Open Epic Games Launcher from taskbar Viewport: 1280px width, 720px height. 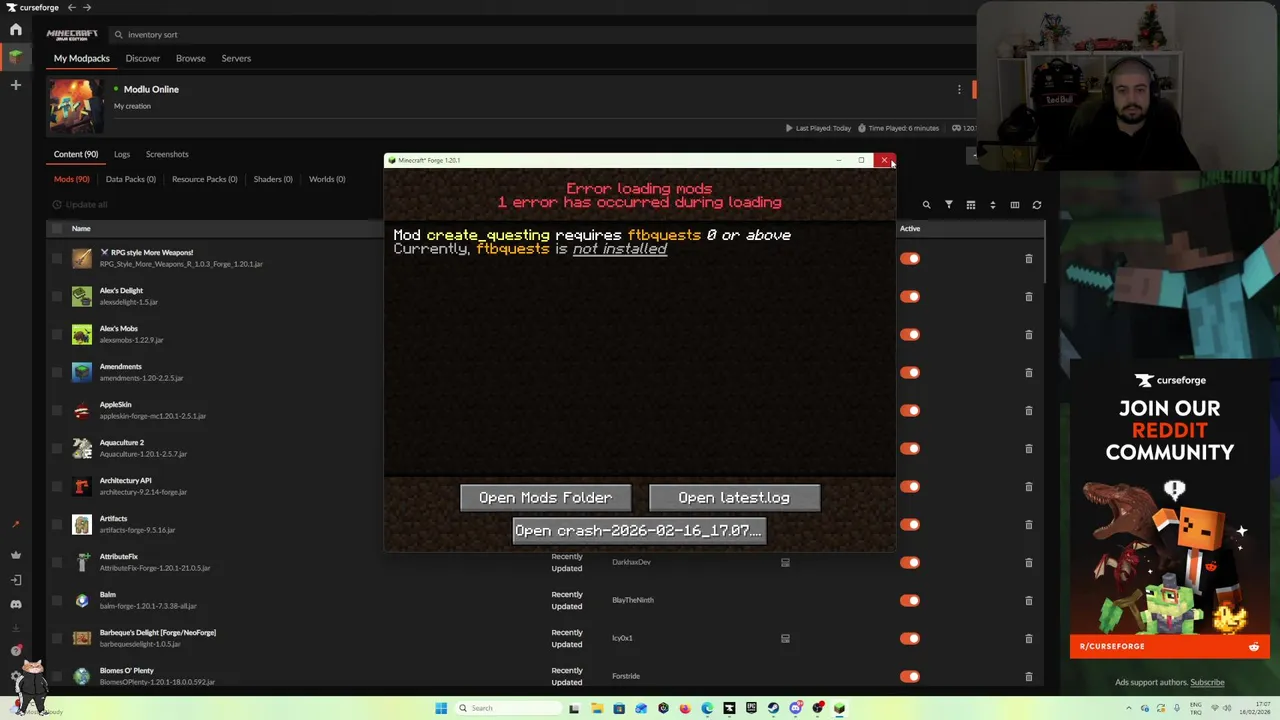[751, 708]
